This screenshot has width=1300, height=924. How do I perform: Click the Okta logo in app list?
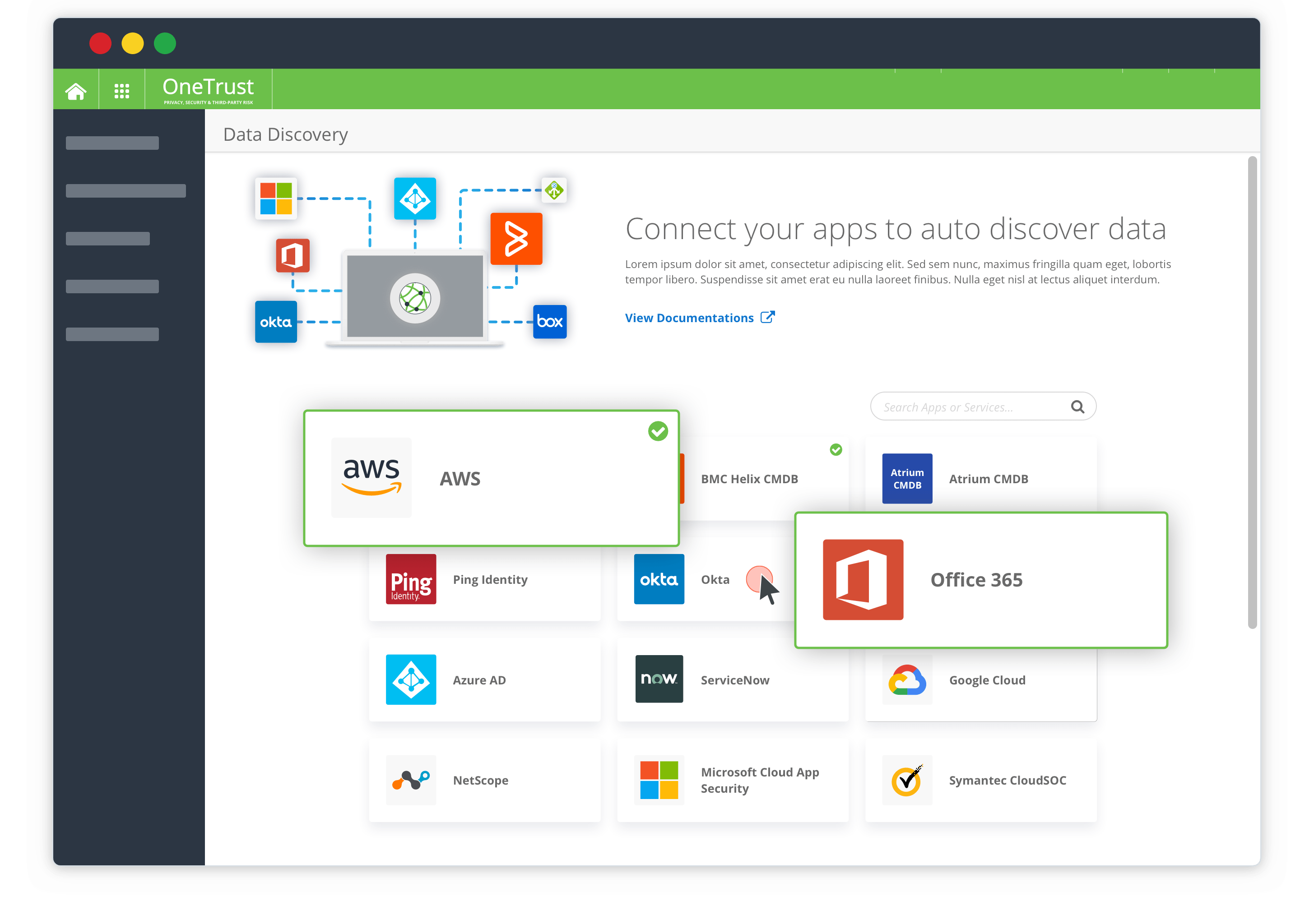pos(659,579)
